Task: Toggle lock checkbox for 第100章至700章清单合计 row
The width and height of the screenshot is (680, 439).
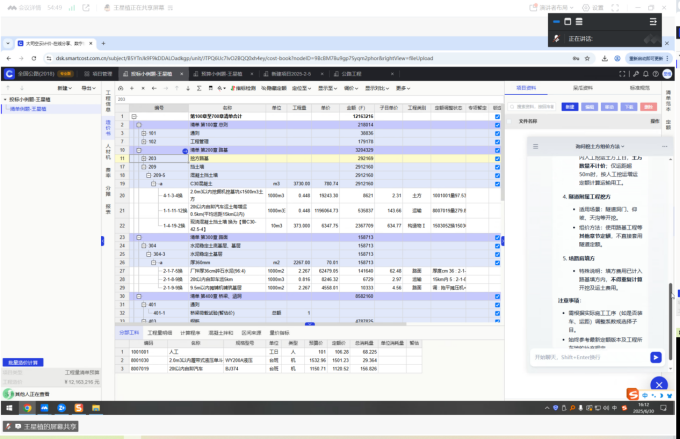Action: (497, 117)
